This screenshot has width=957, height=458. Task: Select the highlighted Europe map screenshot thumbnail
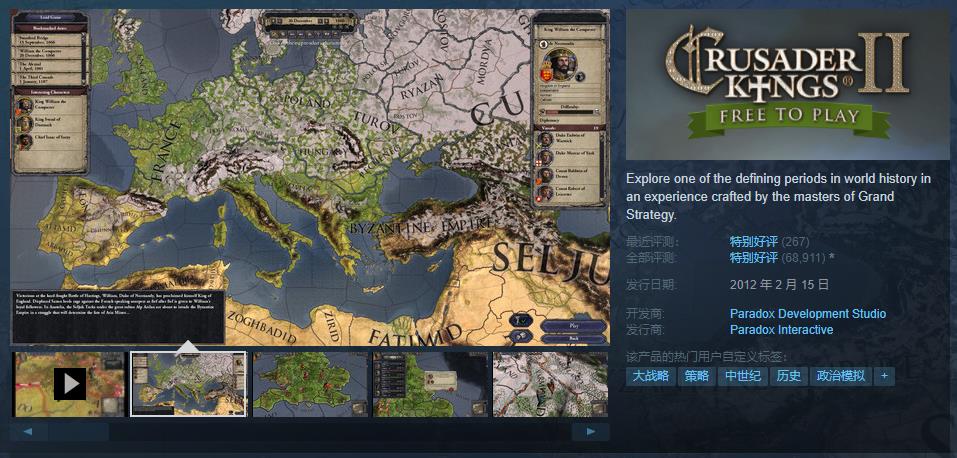coord(189,384)
